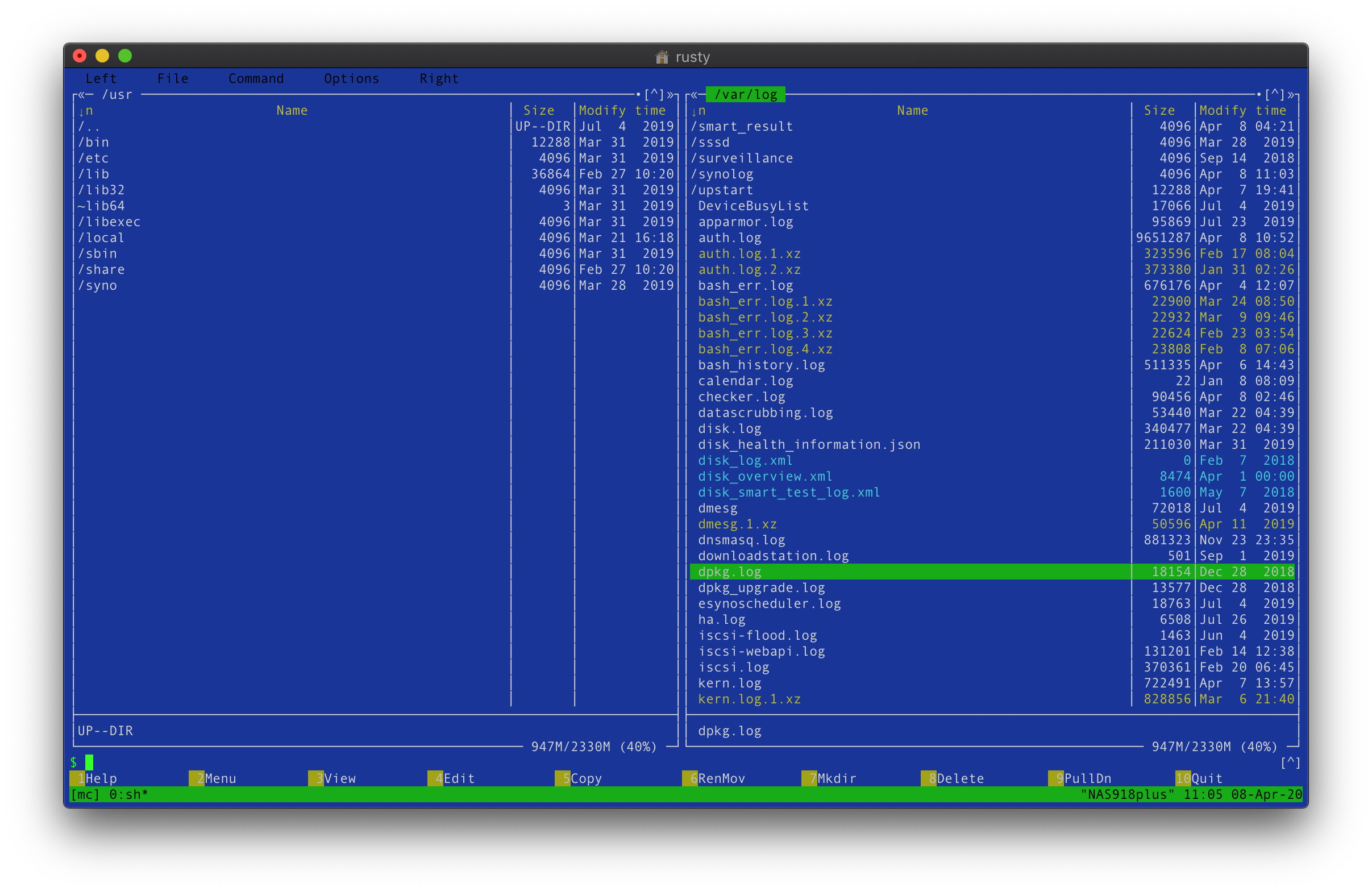Sort left panel by Modify time
Viewport: 1372px width, 892px height.
click(622, 111)
